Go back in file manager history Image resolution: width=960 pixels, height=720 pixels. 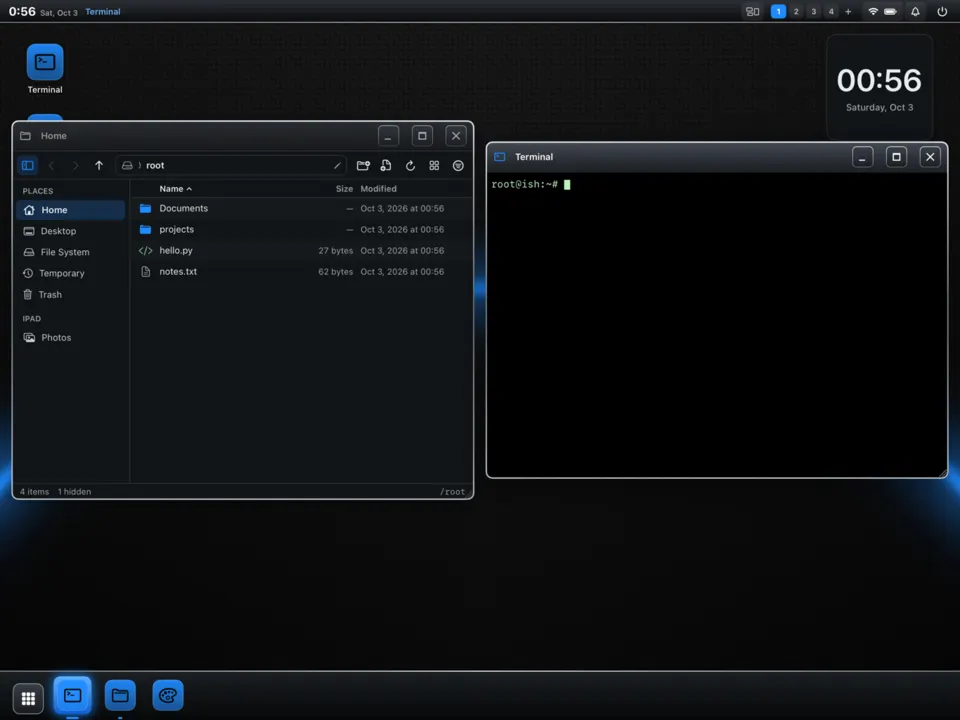(51, 165)
